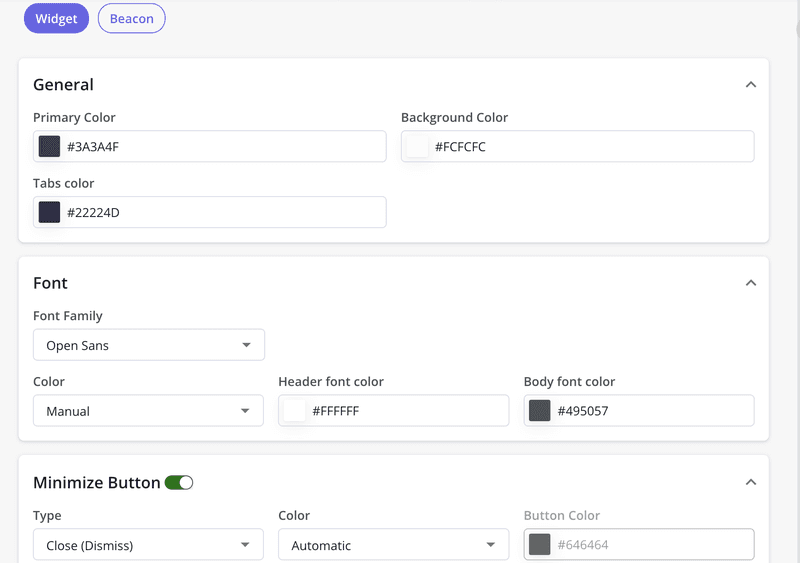
Task: Toggle the Minimize Button switch
Action: tap(179, 483)
